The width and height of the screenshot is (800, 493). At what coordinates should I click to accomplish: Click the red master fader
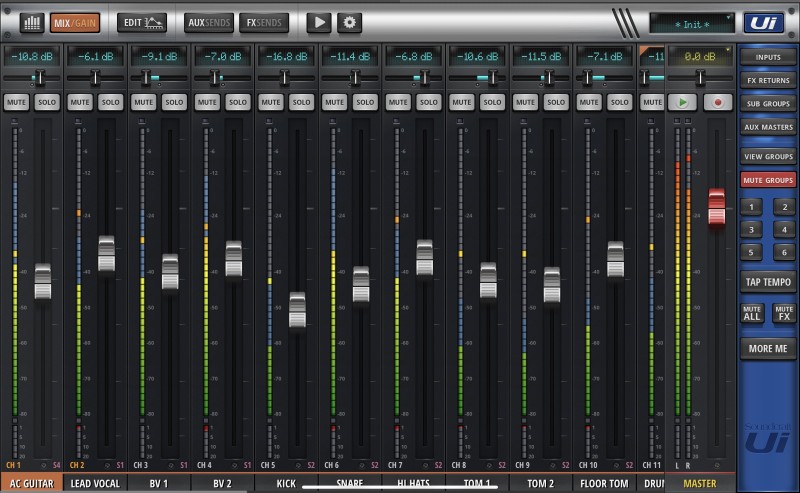click(716, 207)
